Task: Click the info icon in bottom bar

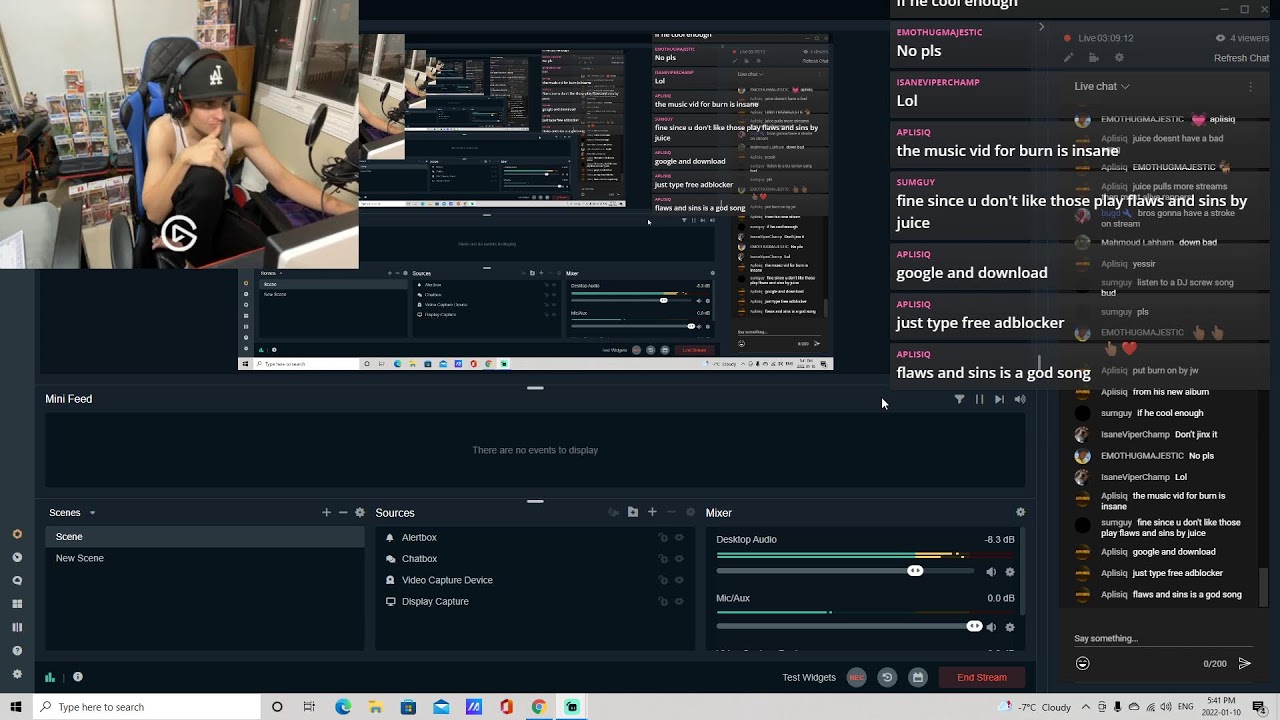Action: pos(78,677)
